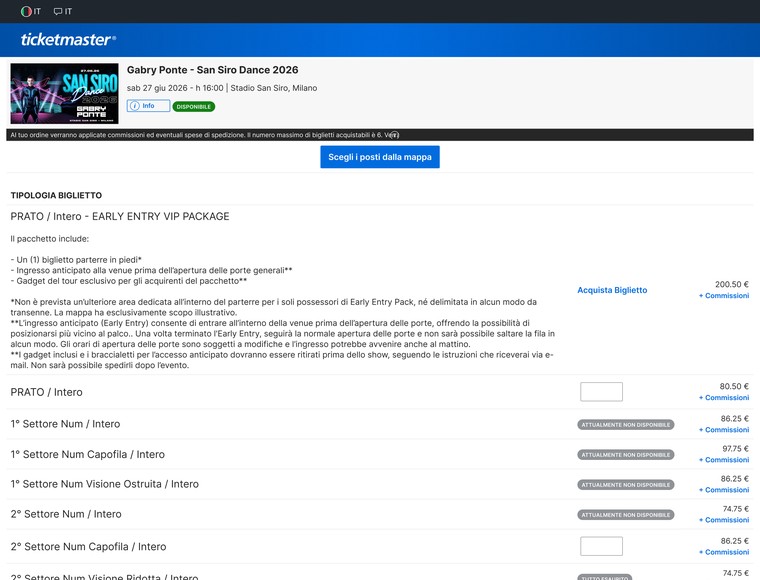Click Acquista Biglietto for VIP package
The image size is (760, 580).
pos(612,290)
